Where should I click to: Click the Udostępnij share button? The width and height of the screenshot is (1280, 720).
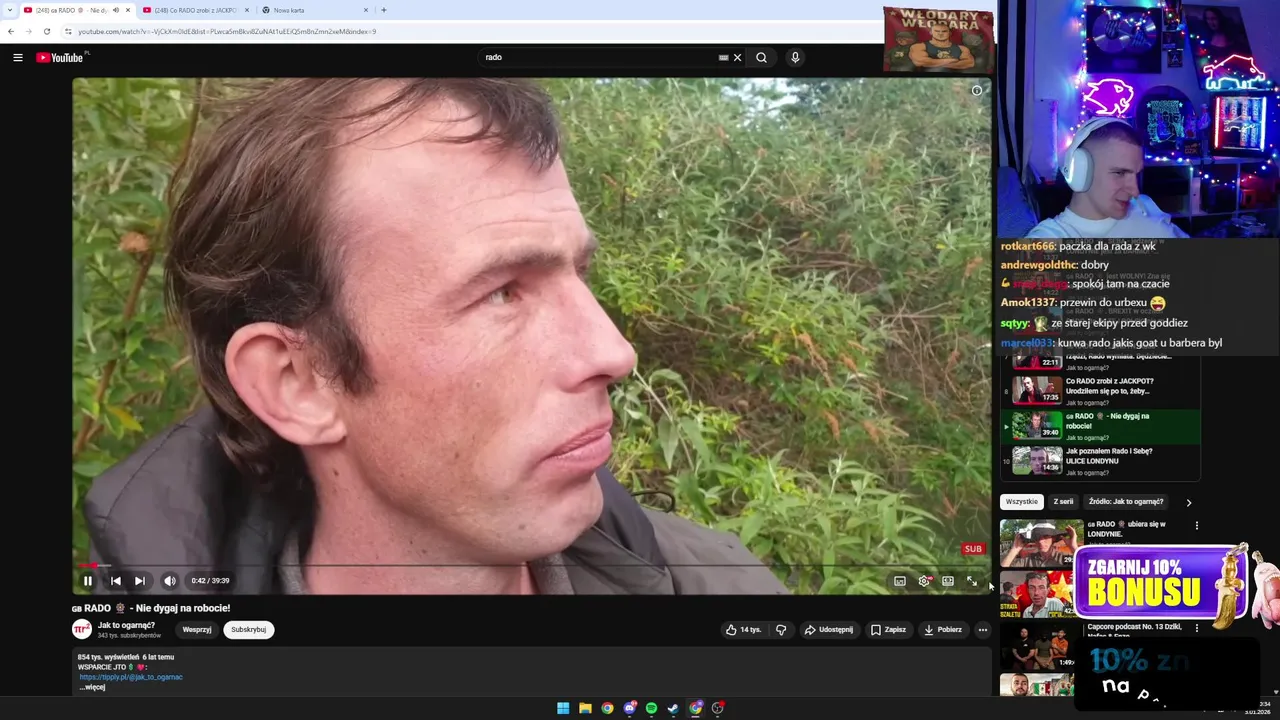(829, 630)
